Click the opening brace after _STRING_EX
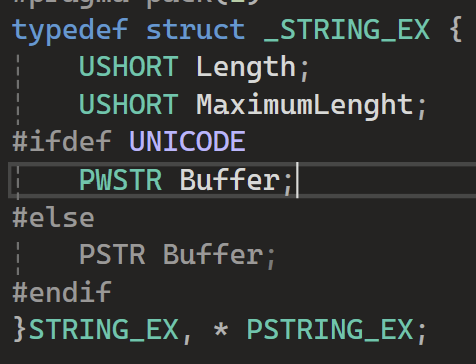Image resolution: width=476 pixels, height=364 pixels. [x=455, y=30]
